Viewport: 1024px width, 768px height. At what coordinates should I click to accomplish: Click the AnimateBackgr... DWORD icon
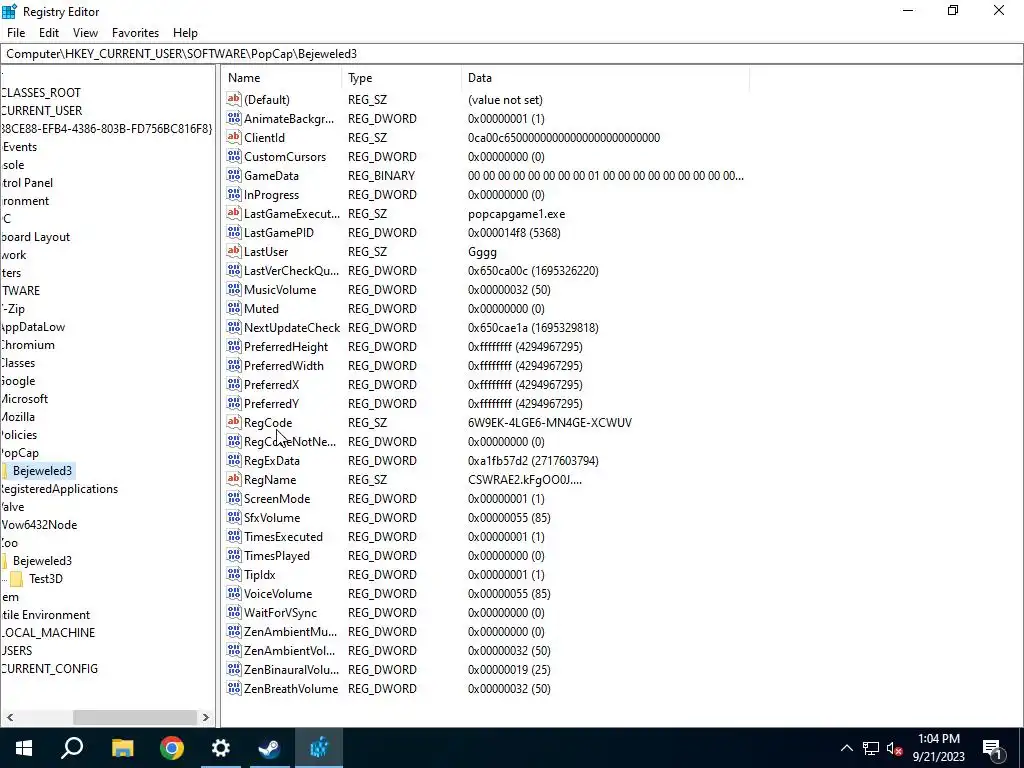234,118
